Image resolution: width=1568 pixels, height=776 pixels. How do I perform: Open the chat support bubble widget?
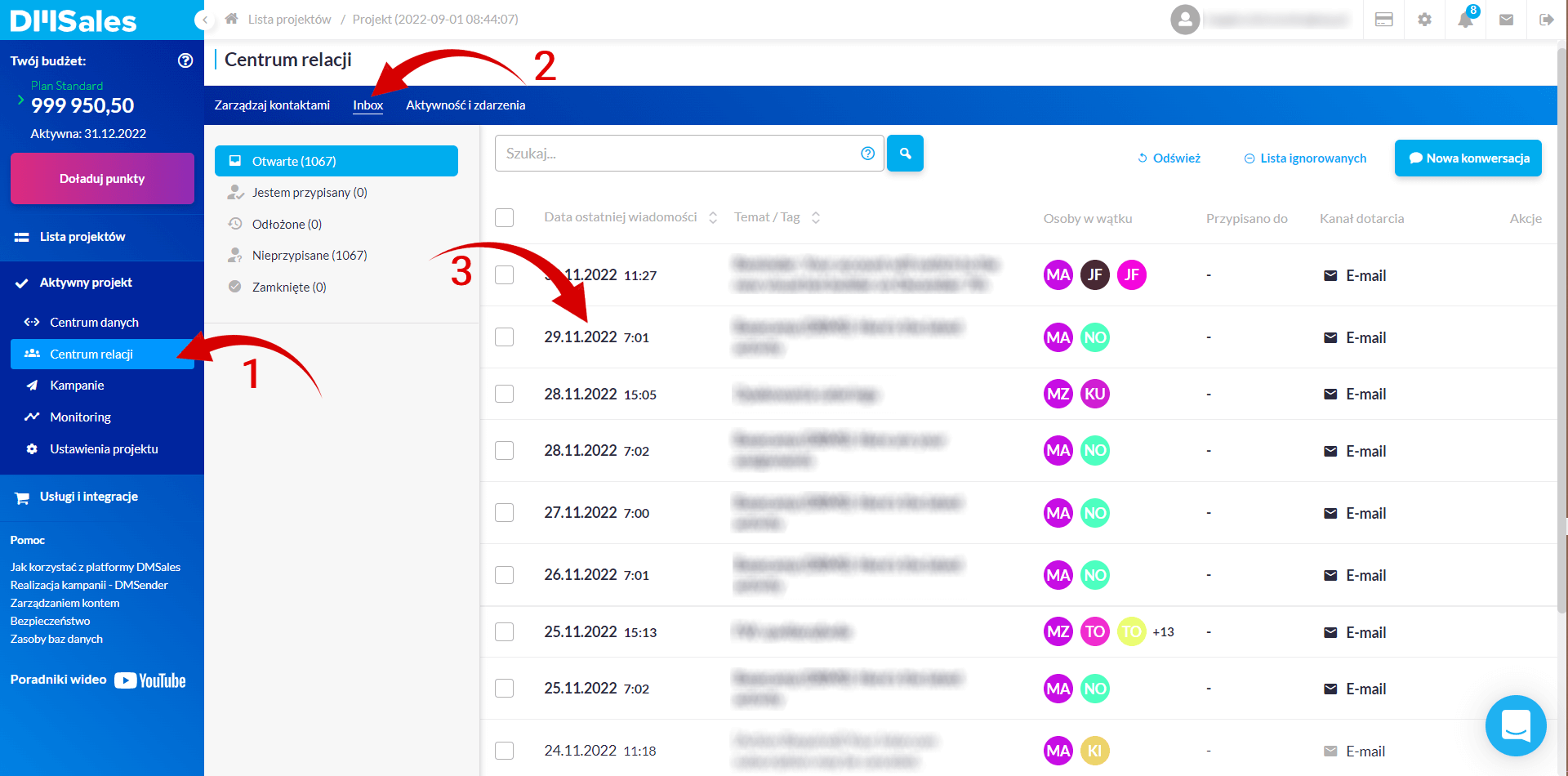tap(1516, 725)
